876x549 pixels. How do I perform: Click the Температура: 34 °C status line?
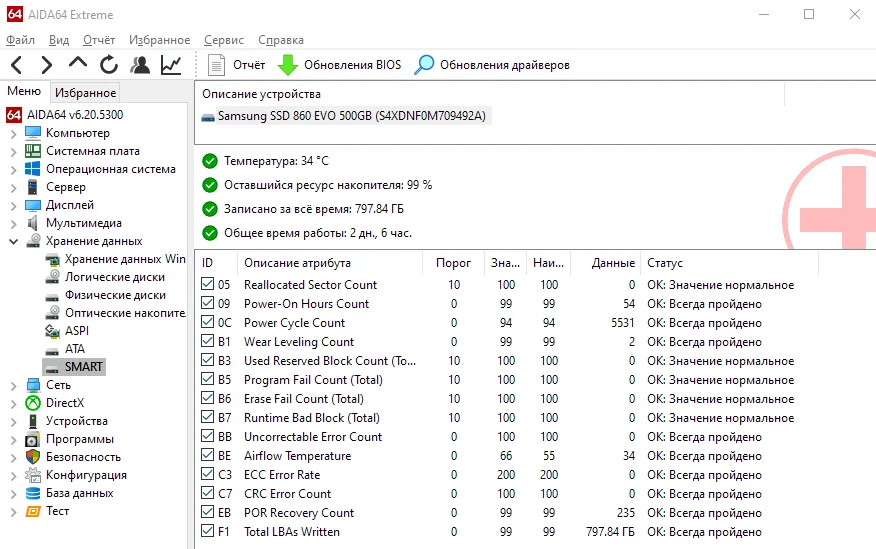click(276, 161)
